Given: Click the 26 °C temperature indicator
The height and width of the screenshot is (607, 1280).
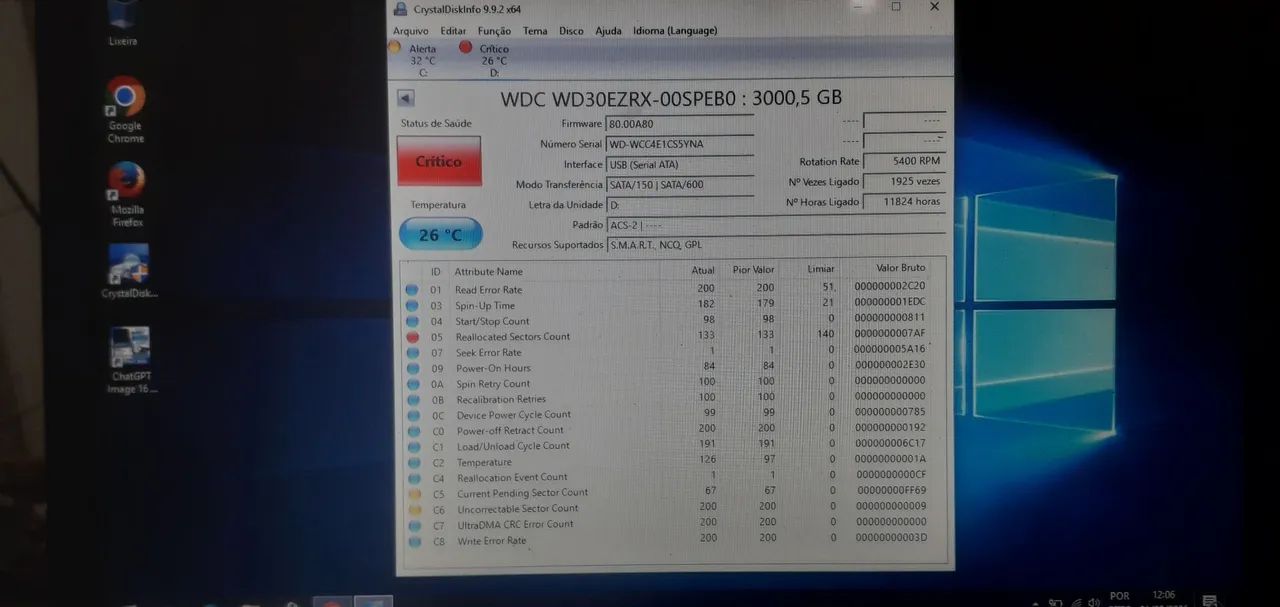Looking at the screenshot, I should tap(440, 235).
